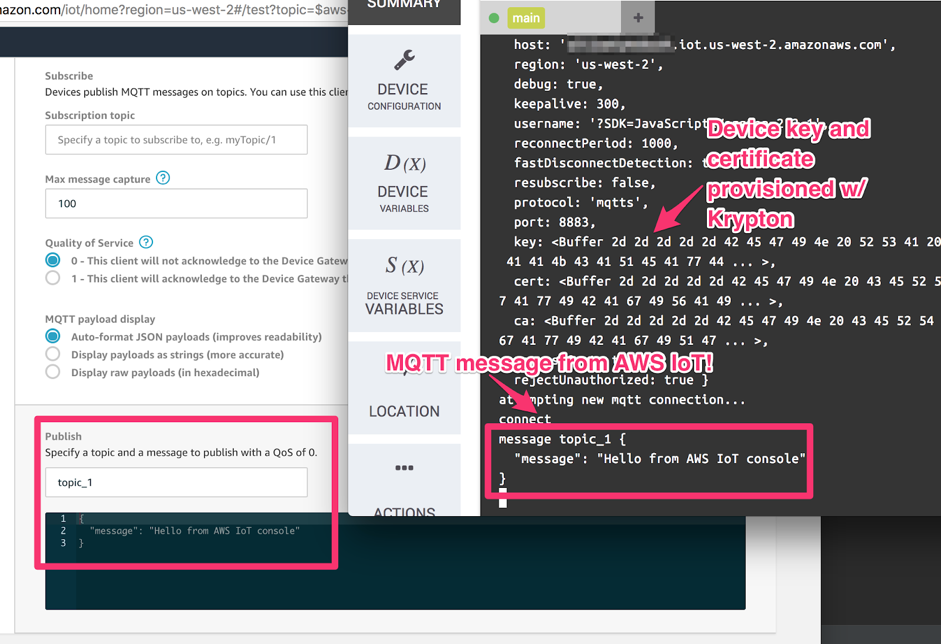Select the D(x) Device Variables icon
Image resolution: width=941 pixels, height=644 pixels.
pos(404,163)
